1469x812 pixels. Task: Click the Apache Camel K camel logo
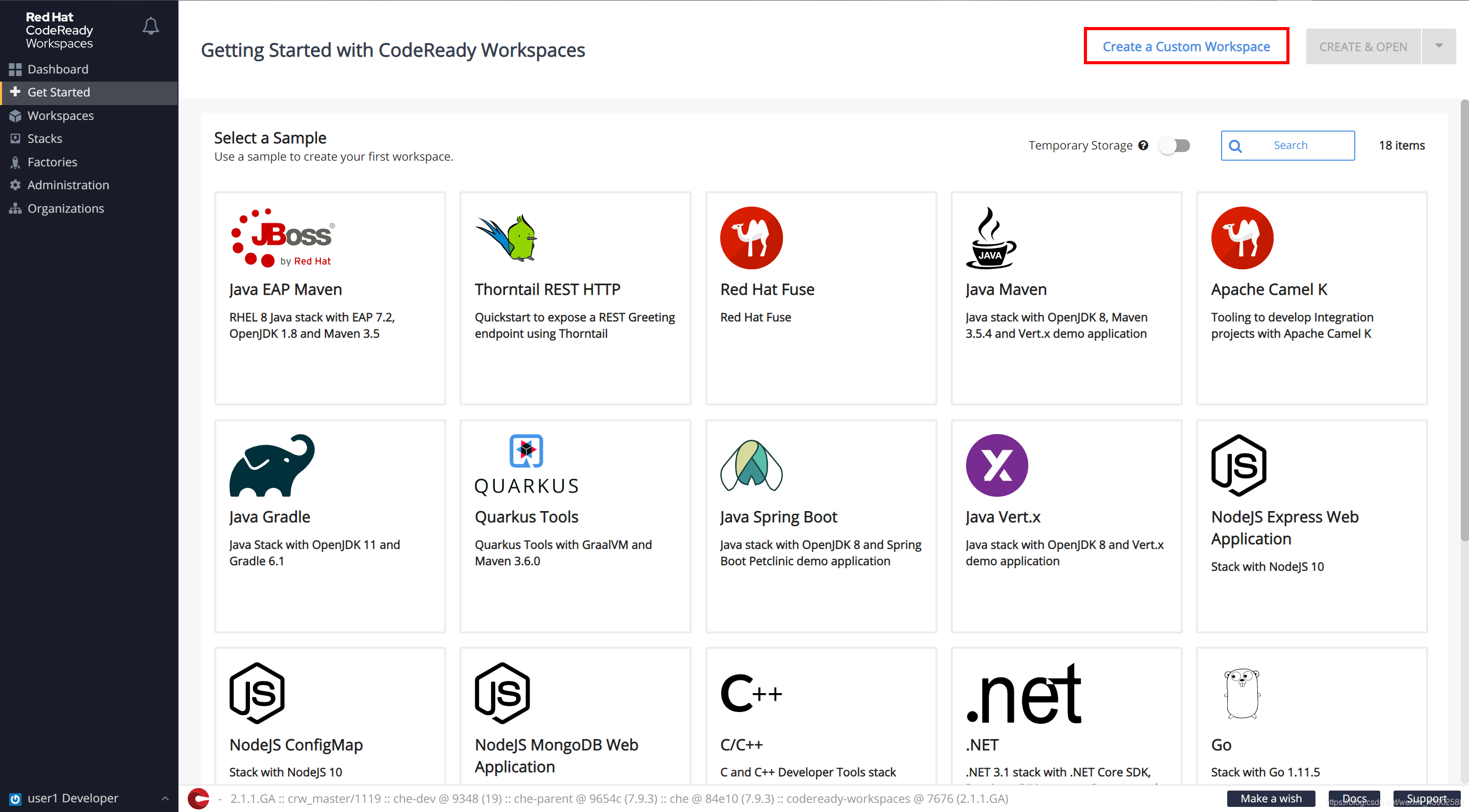[1242, 237]
